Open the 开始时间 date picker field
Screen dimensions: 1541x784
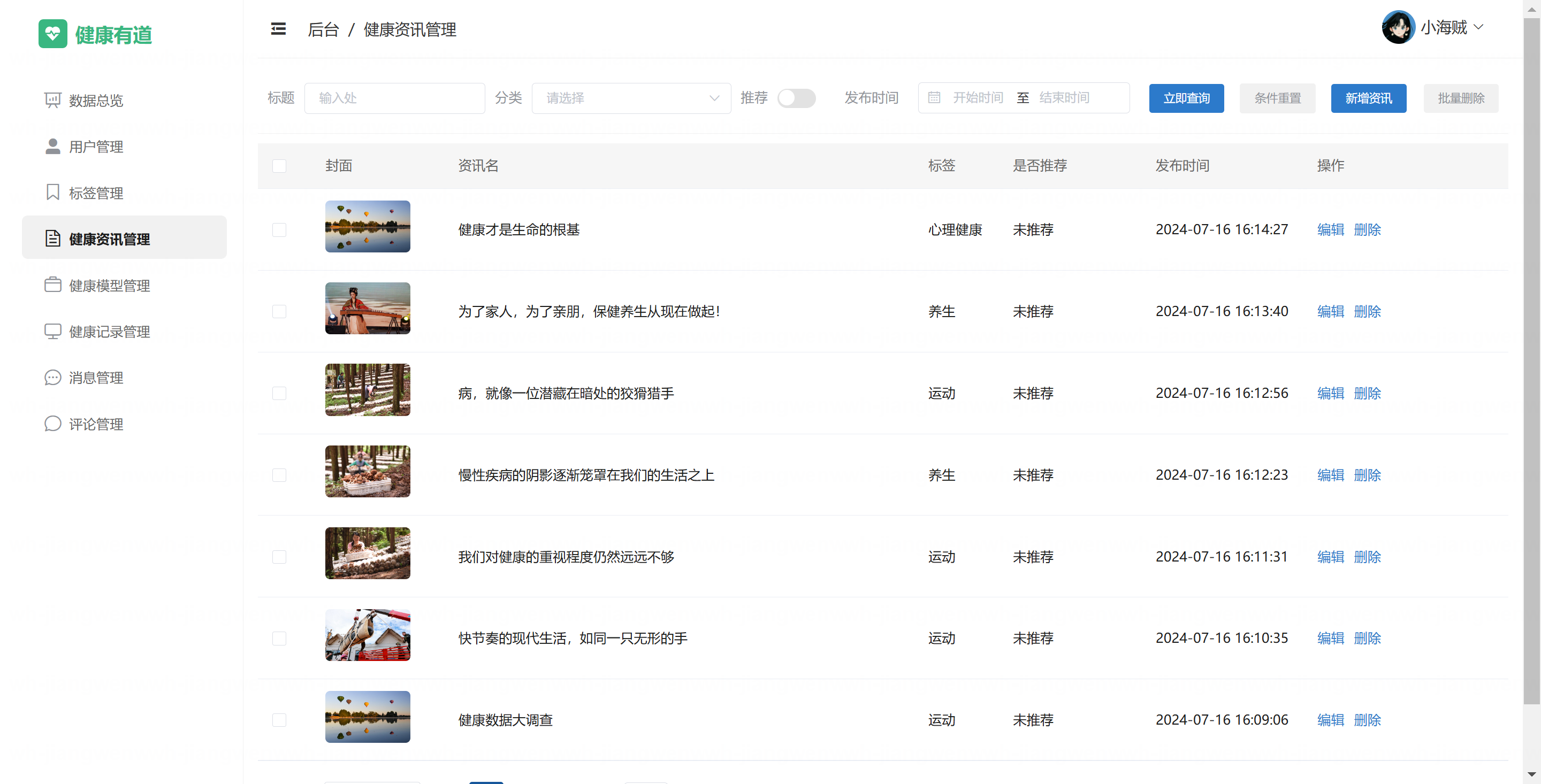(978, 97)
